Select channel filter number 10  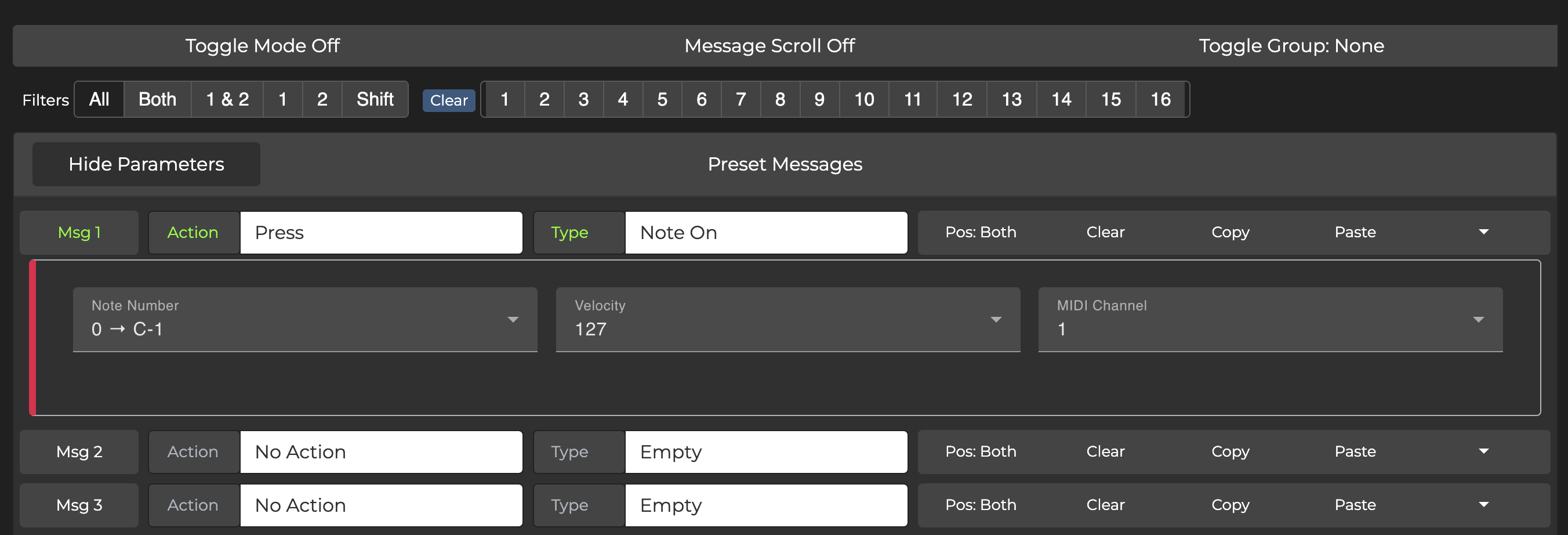864,99
